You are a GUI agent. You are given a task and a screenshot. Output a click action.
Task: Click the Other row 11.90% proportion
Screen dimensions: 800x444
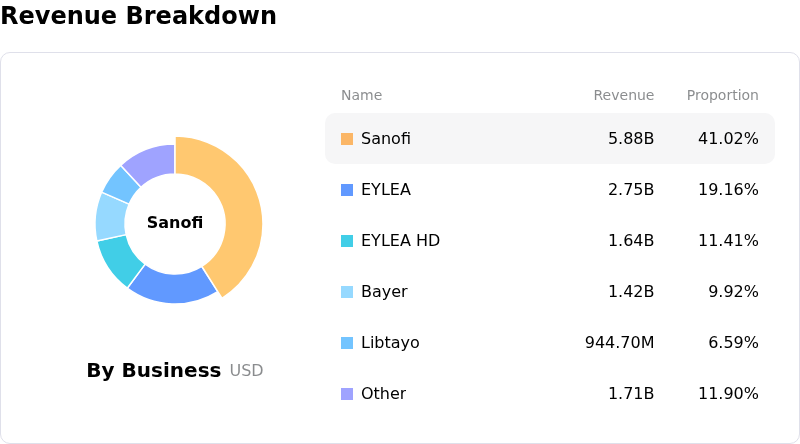pyautogui.click(x=728, y=394)
